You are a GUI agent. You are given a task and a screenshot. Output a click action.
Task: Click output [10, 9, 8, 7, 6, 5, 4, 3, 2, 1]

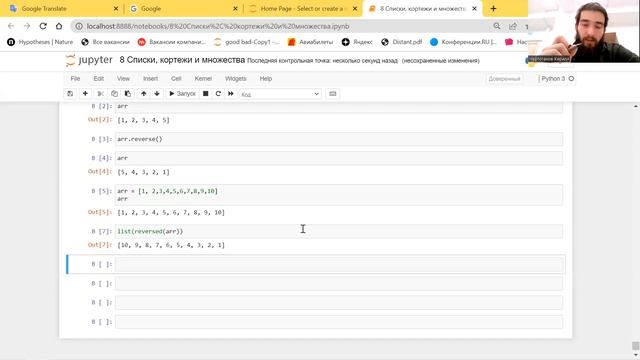(171, 245)
